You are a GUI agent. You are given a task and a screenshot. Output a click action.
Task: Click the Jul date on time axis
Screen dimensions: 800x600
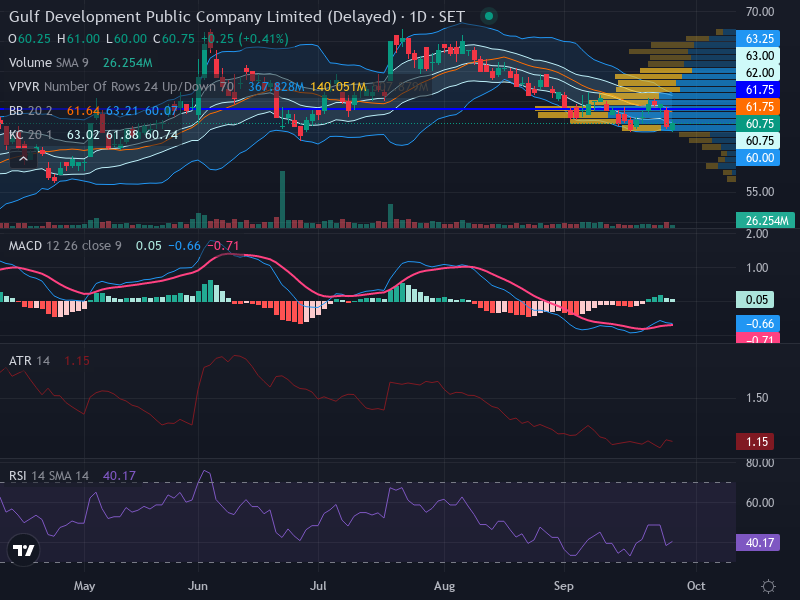318,586
